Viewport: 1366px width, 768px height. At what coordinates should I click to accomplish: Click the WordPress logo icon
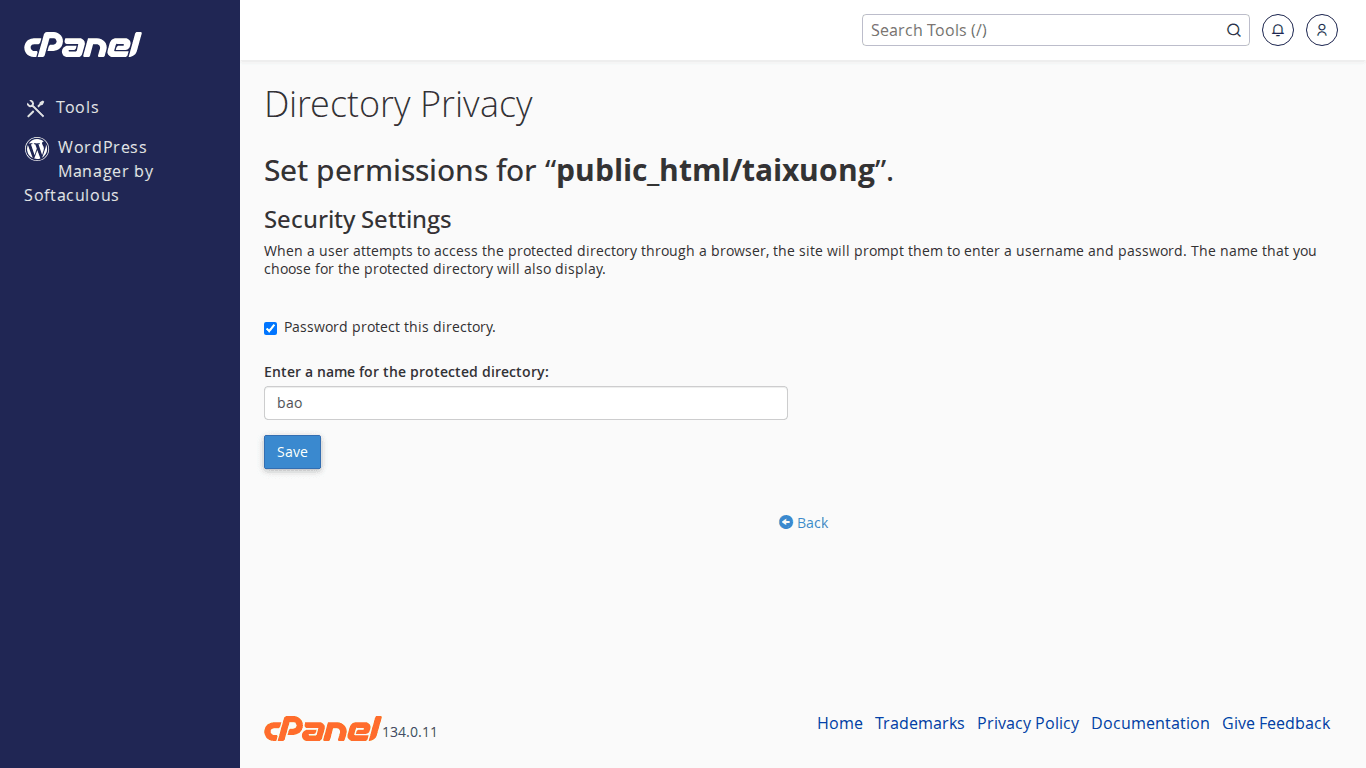(x=37, y=149)
